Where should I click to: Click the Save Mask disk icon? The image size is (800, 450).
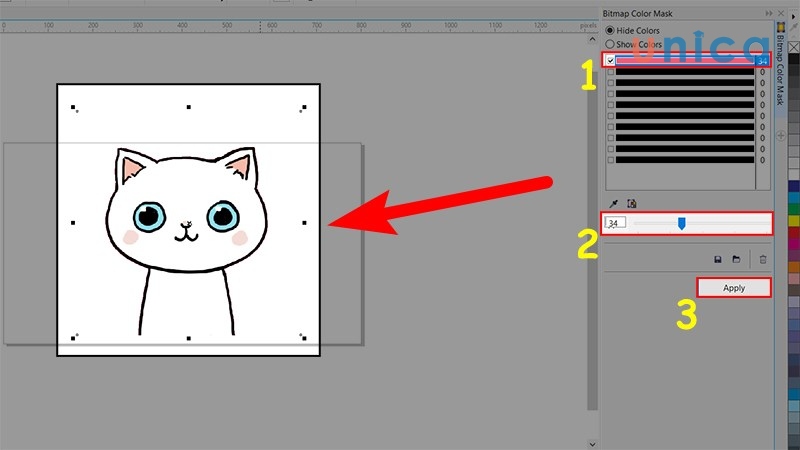[x=718, y=259]
